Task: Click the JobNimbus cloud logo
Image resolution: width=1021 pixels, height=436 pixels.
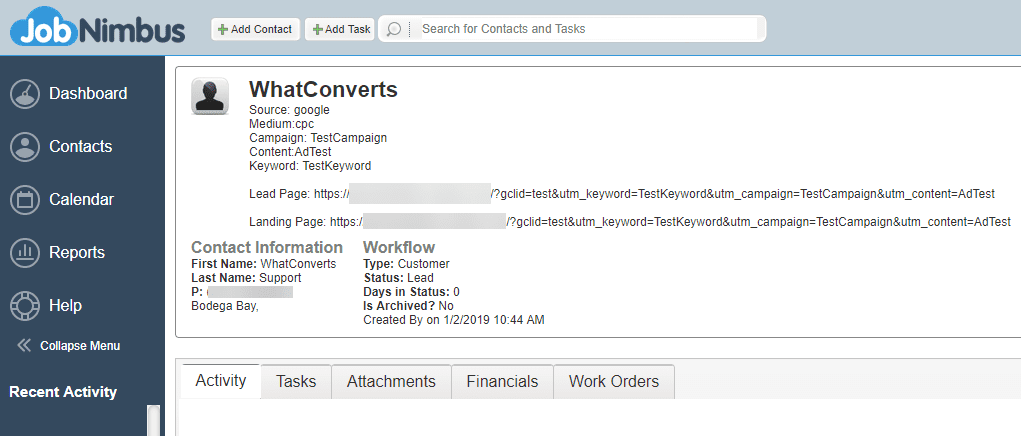Action: [x=98, y=29]
